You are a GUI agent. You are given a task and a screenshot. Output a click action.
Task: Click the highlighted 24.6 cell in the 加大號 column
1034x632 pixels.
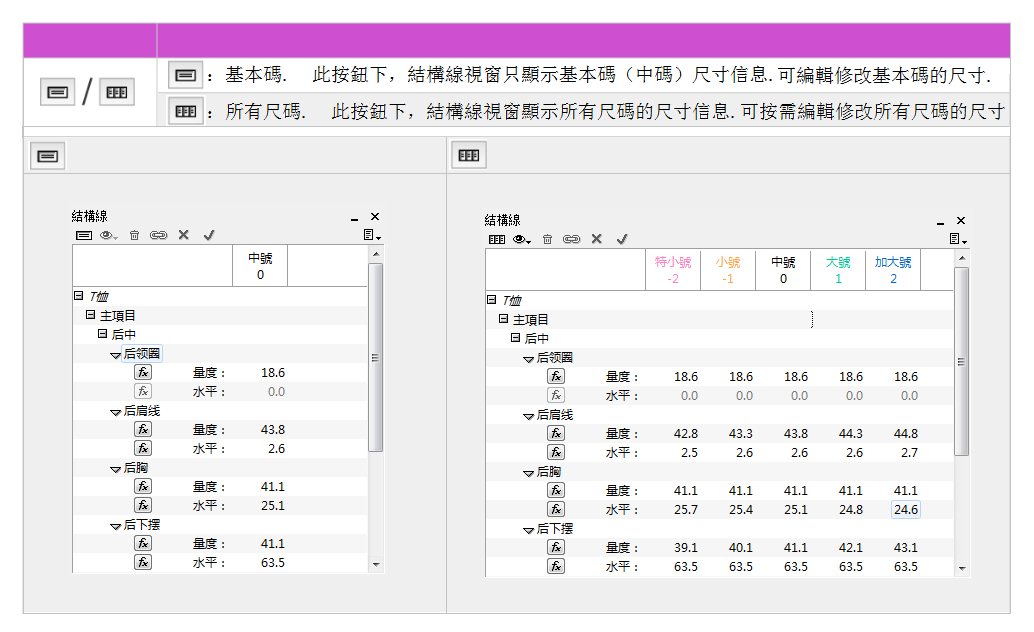pos(905,510)
